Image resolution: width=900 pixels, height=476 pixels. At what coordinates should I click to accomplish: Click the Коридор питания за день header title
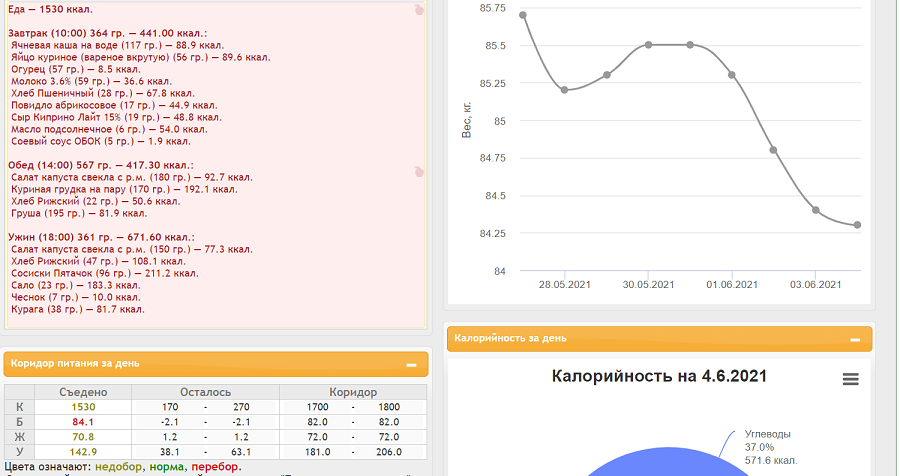(75, 363)
